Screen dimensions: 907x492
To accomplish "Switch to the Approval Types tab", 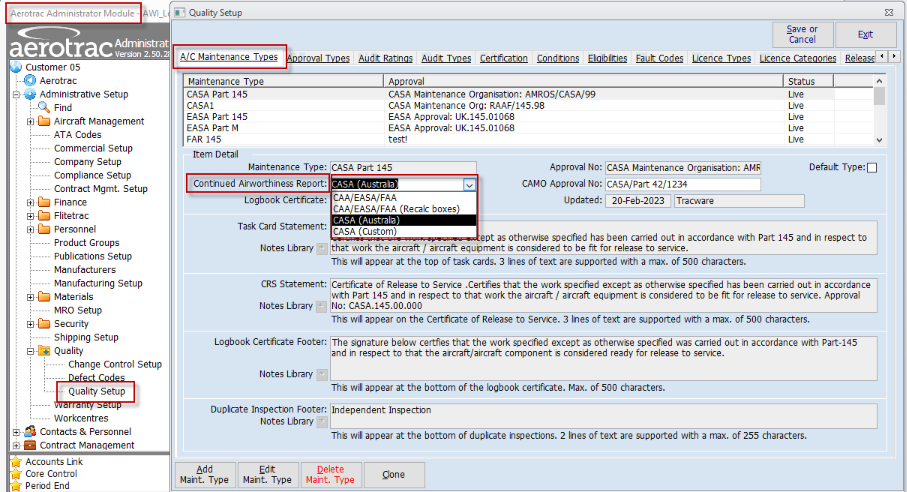I will tap(318, 58).
